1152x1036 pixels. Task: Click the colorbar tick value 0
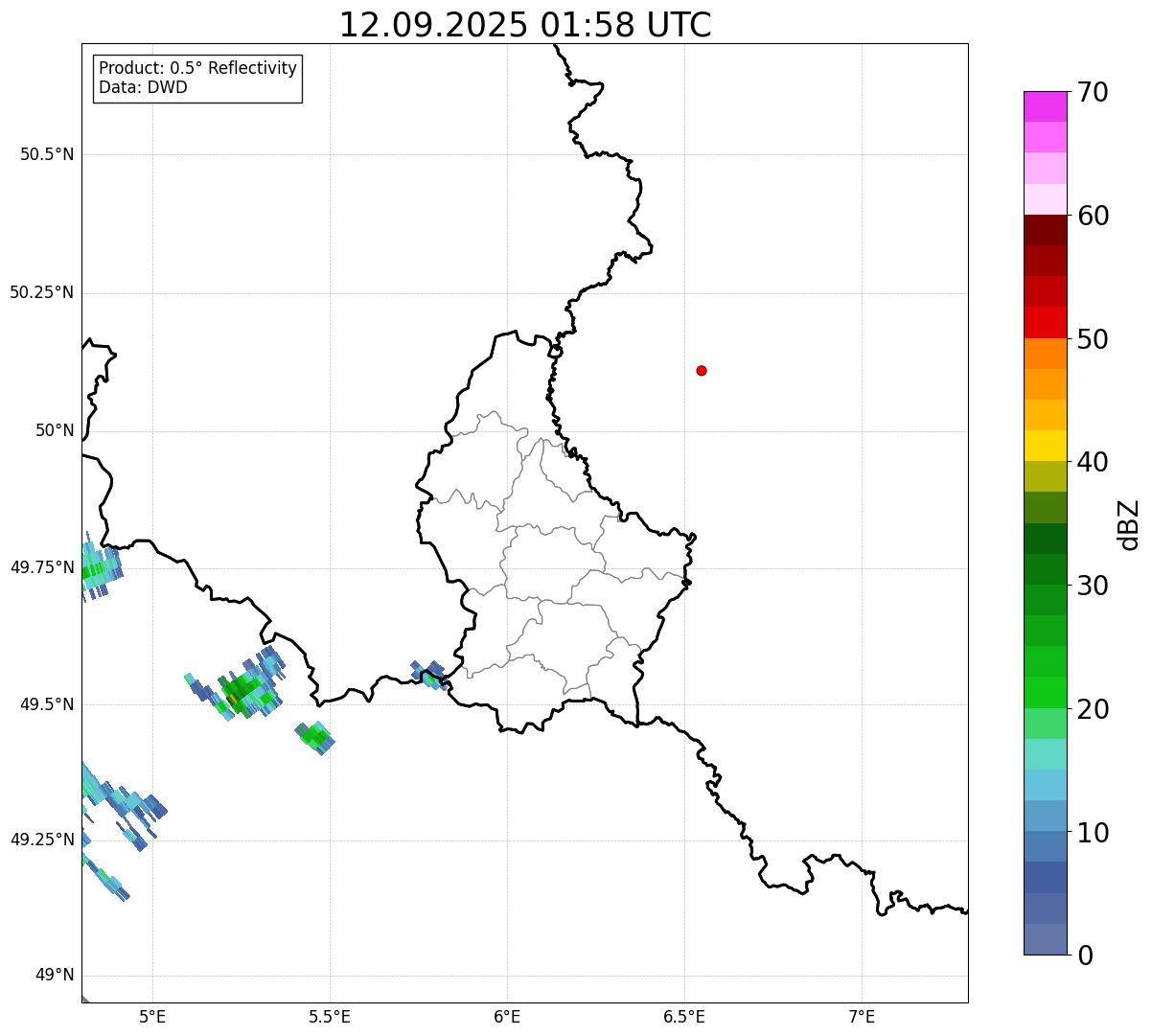coord(1085,955)
